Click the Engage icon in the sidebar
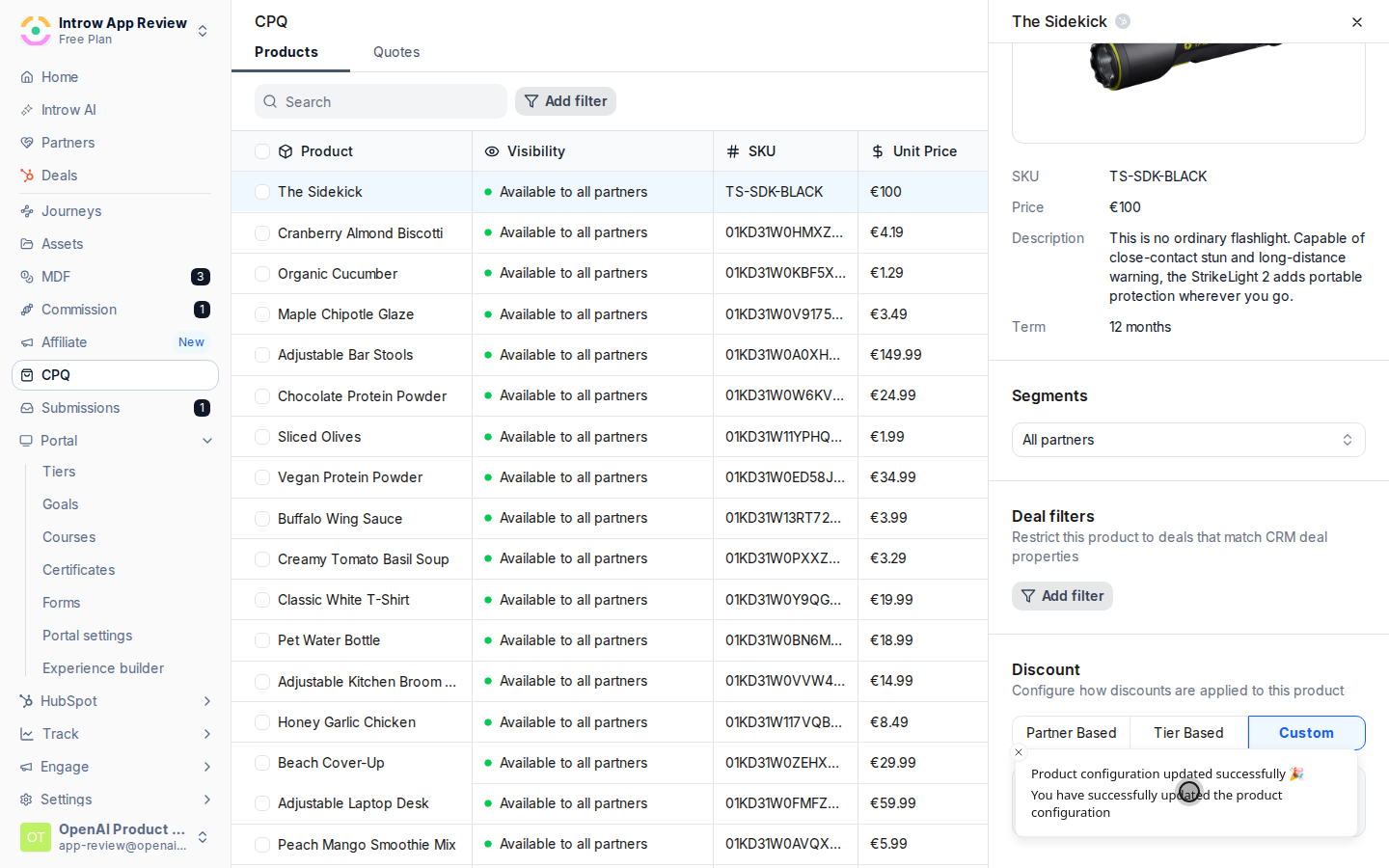 [27, 767]
